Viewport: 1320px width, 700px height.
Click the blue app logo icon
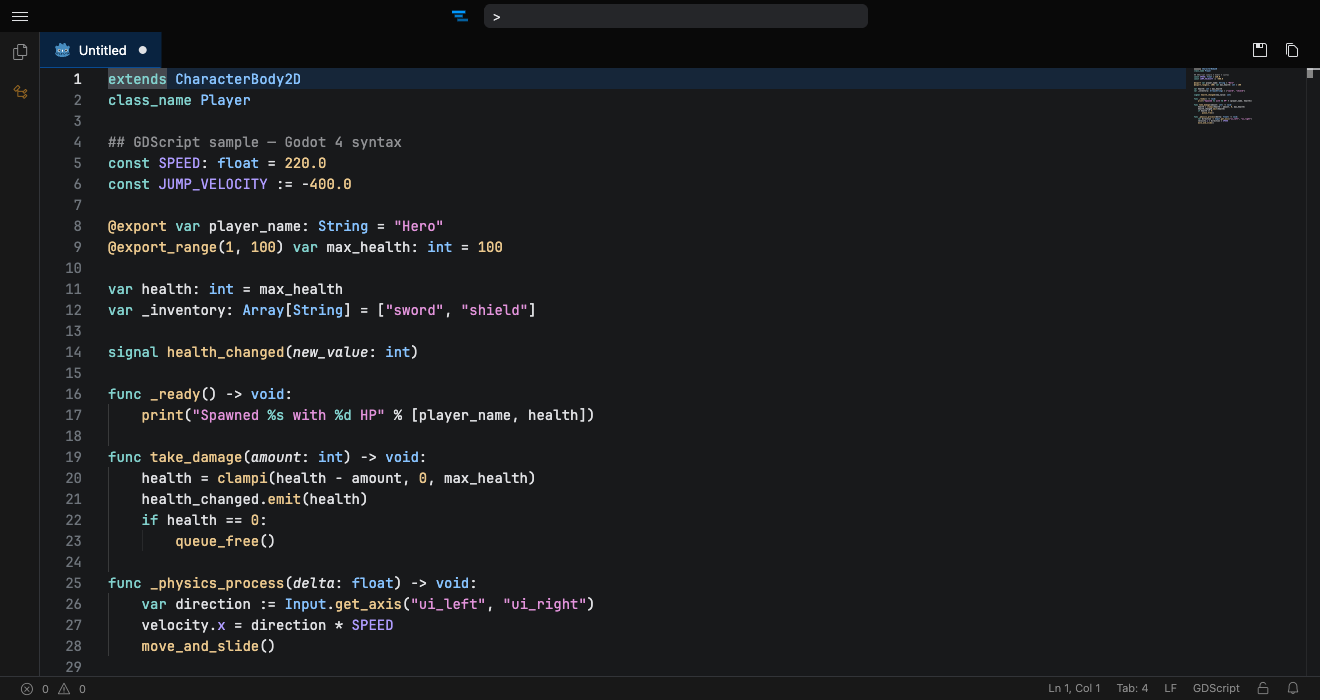[x=460, y=16]
